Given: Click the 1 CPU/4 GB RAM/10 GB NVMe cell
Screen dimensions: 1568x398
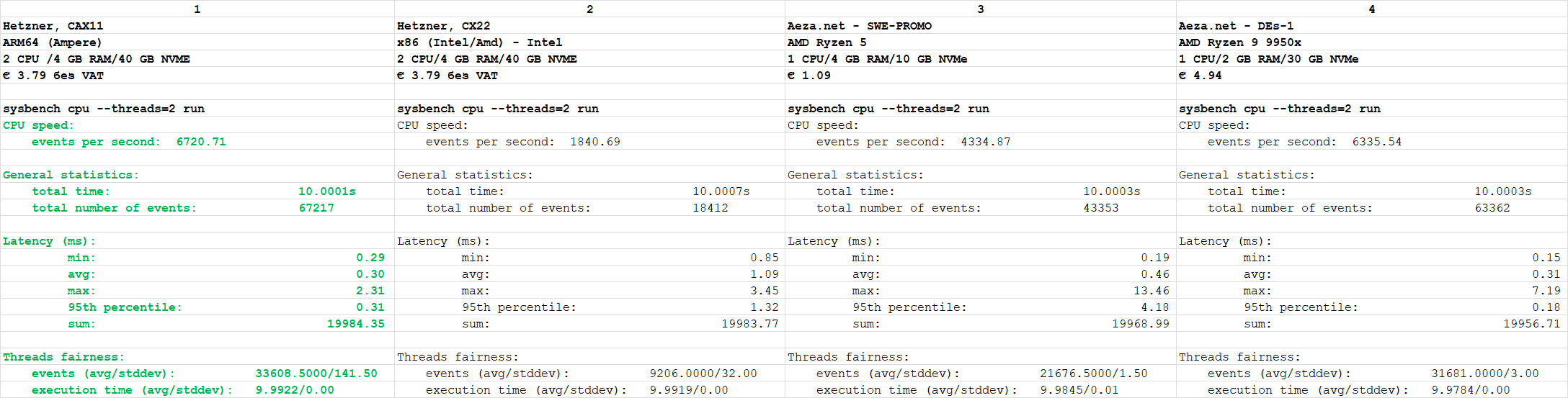Looking at the screenshot, I should [877, 59].
